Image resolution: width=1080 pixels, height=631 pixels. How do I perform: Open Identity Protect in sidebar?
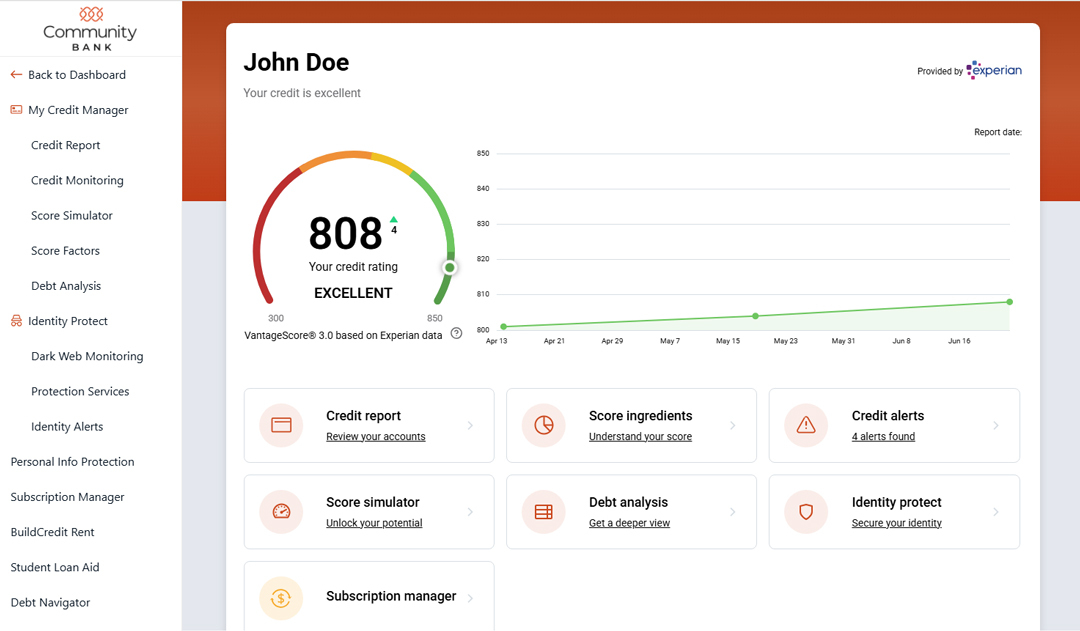click(68, 321)
